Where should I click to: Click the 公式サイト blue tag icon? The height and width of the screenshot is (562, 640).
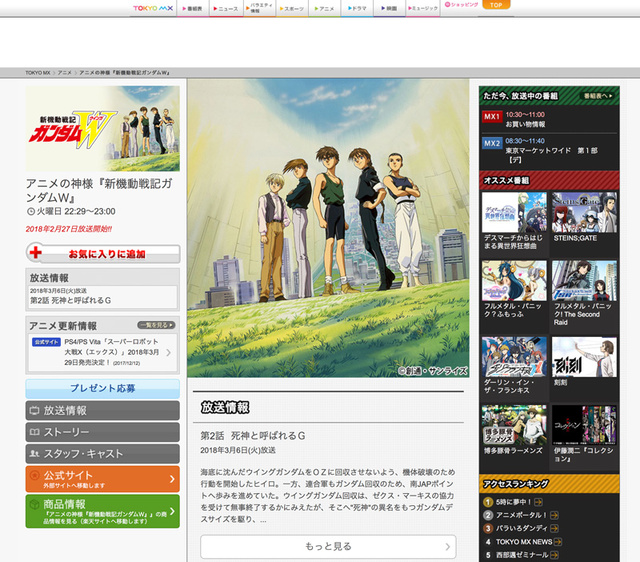click(x=47, y=342)
